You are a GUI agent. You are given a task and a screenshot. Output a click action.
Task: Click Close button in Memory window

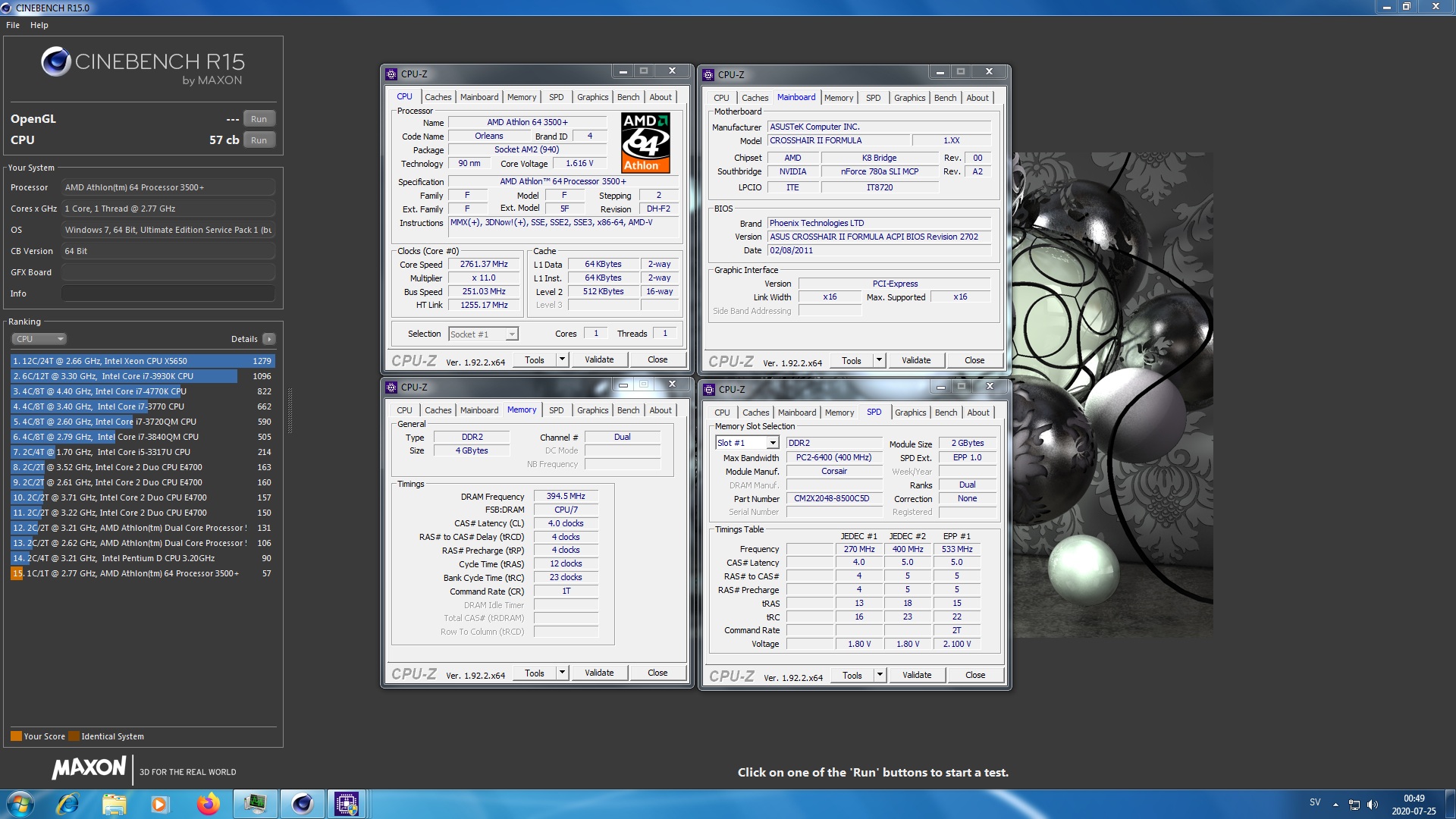pyautogui.click(x=657, y=673)
